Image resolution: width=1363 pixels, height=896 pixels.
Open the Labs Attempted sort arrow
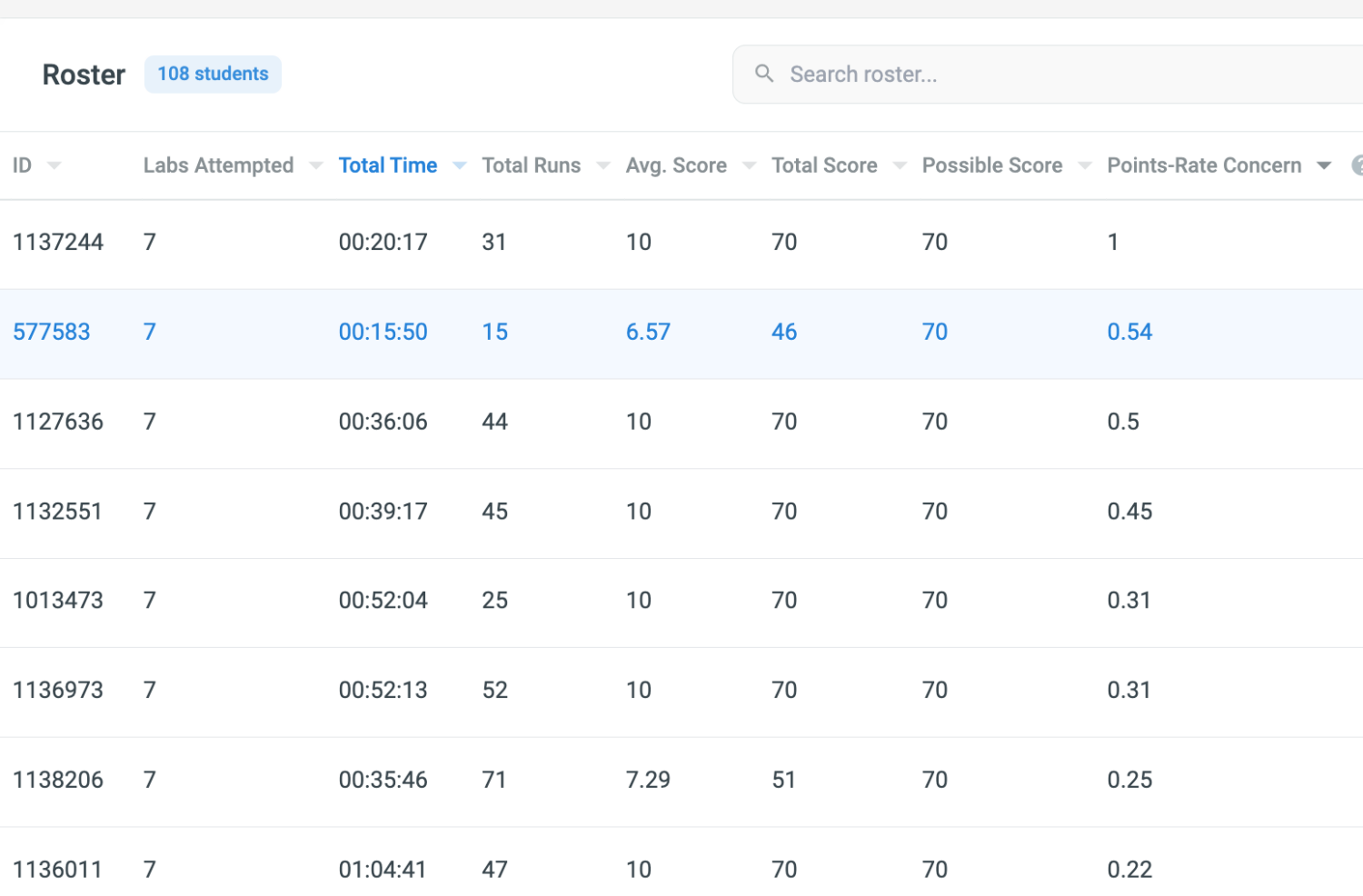(316, 165)
